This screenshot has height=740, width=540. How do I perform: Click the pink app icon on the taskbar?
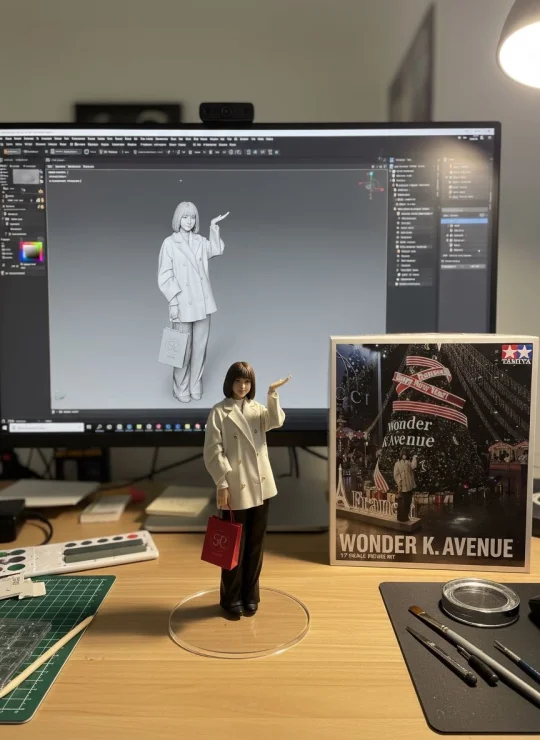pos(158,427)
